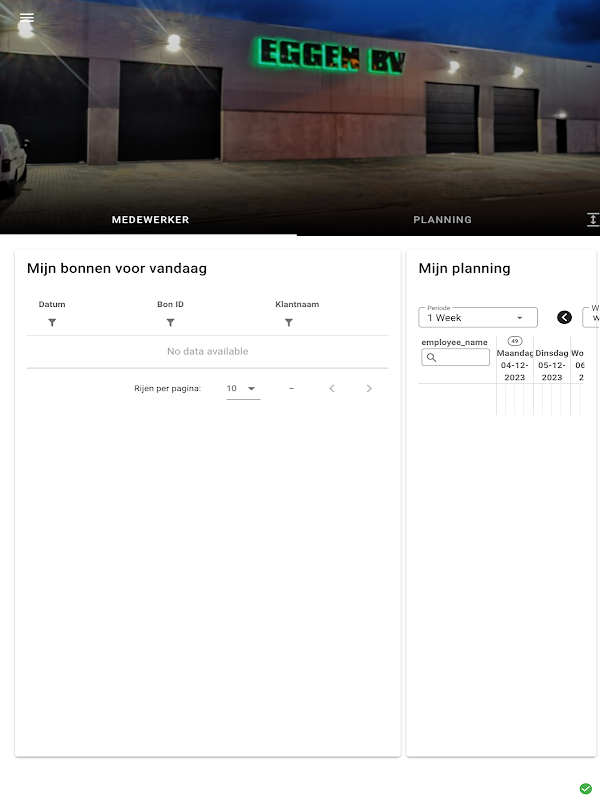Click the Mijn bonnen voor vandaag heading
The width and height of the screenshot is (600, 800).
117,268
